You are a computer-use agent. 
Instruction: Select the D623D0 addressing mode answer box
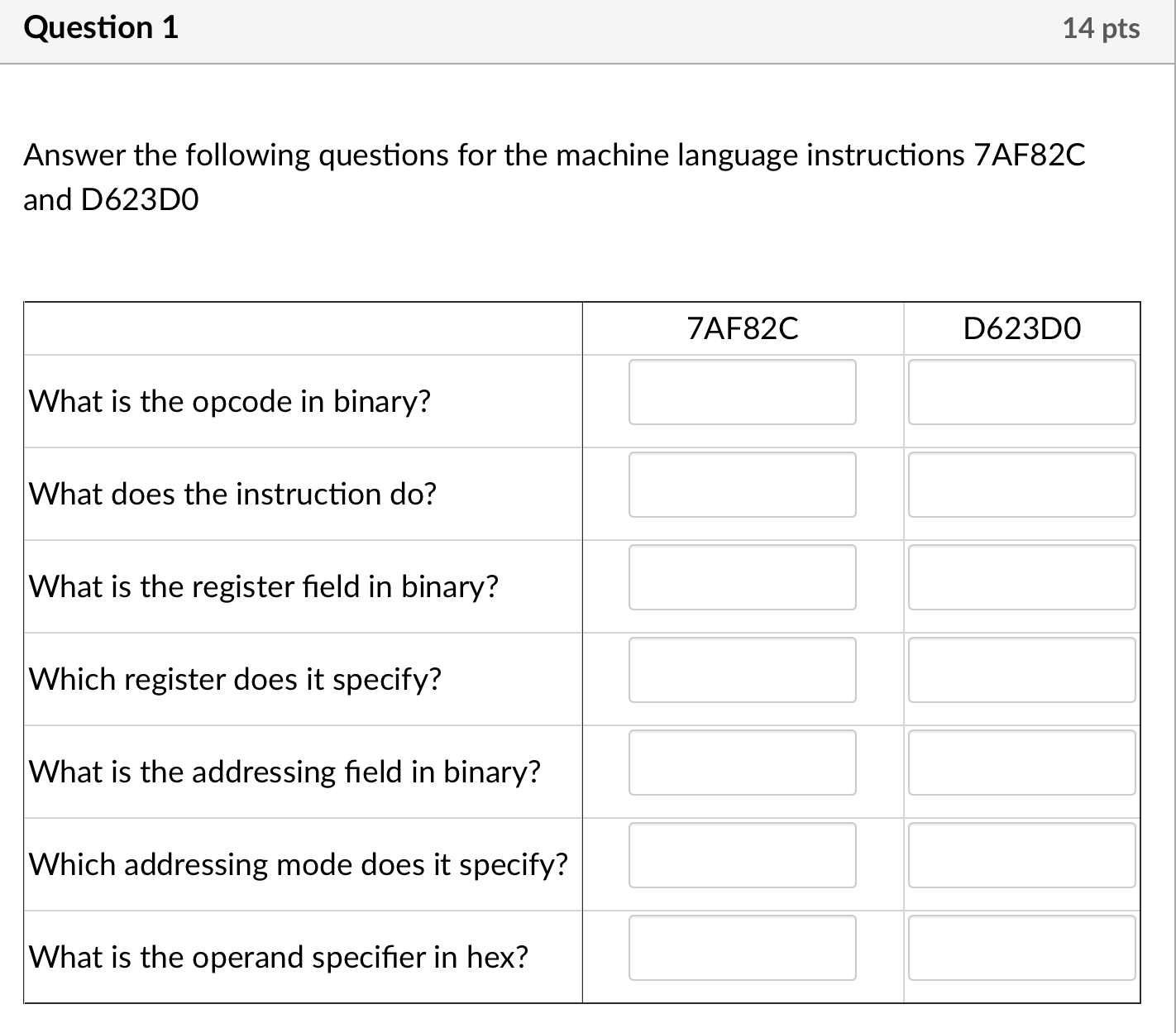click(x=1022, y=855)
